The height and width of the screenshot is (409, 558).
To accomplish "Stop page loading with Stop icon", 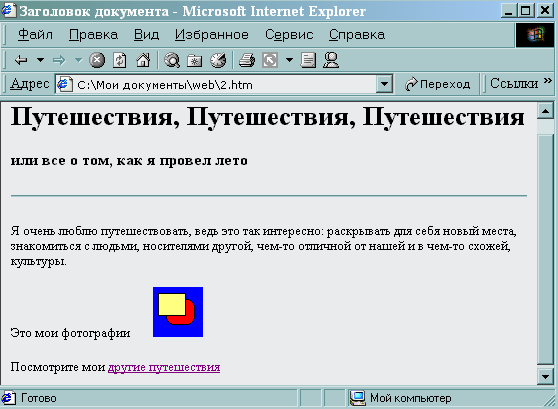I will [x=97, y=60].
